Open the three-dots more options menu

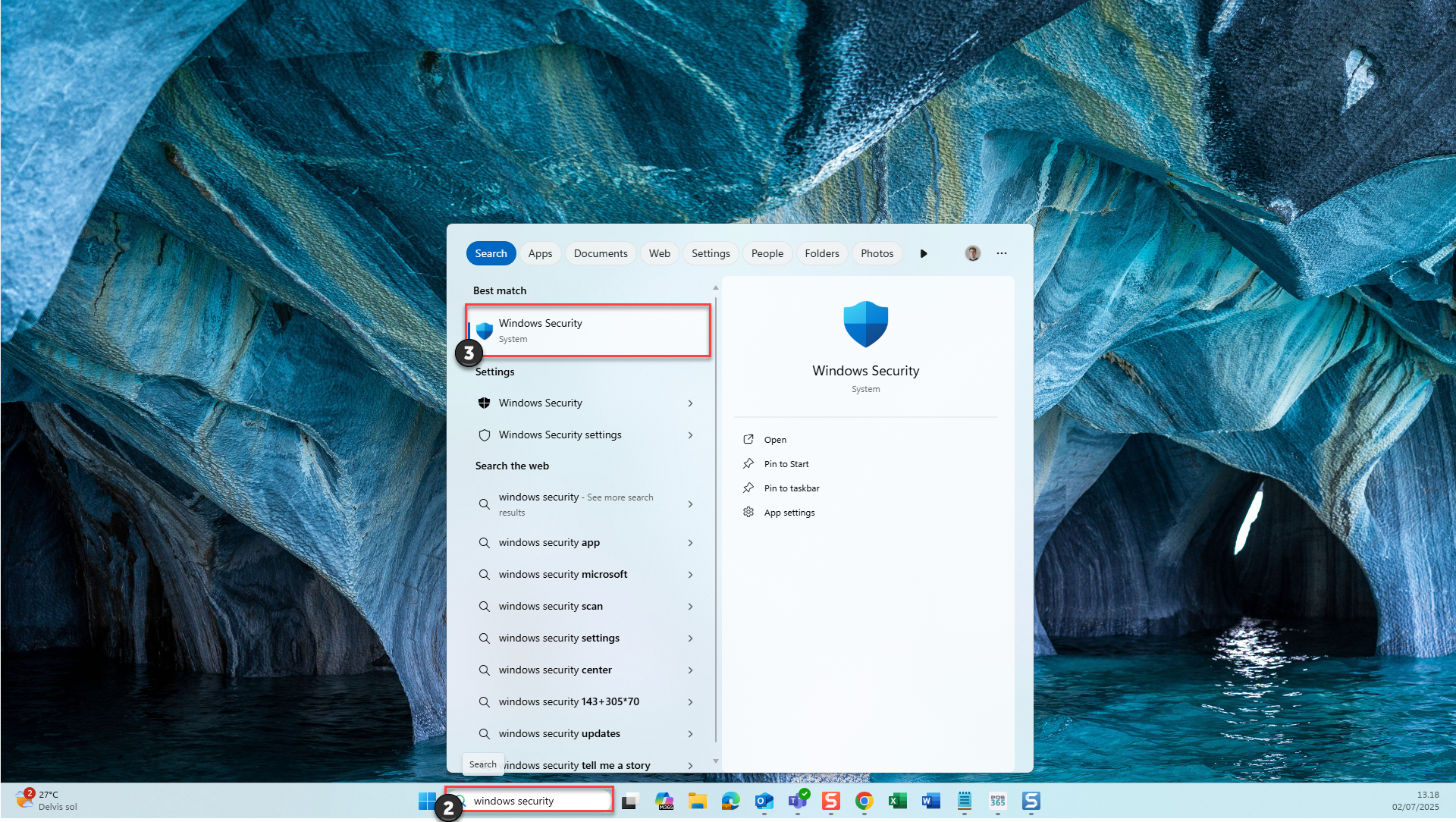[x=1002, y=253]
